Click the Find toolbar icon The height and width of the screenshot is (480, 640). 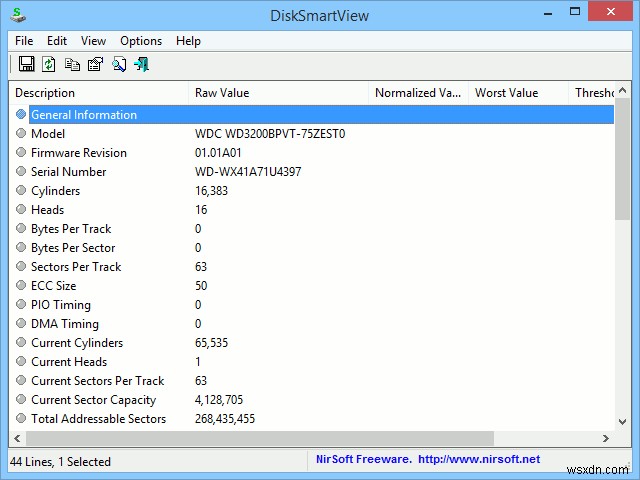tap(119, 64)
